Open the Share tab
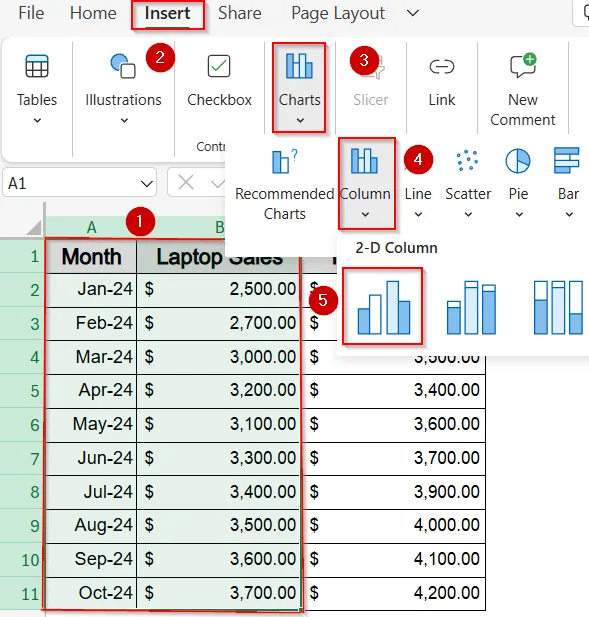The width and height of the screenshot is (589, 617). coord(240,13)
